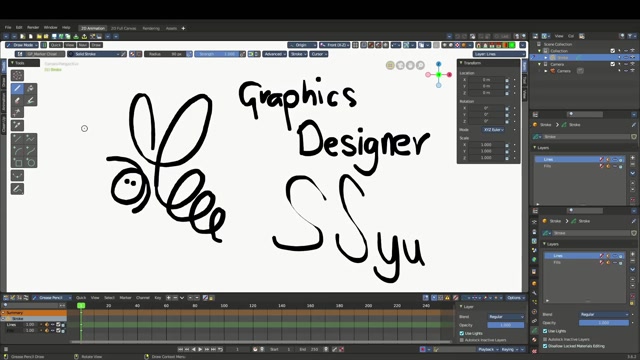Select the Eyedropper tool

tap(17, 125)
